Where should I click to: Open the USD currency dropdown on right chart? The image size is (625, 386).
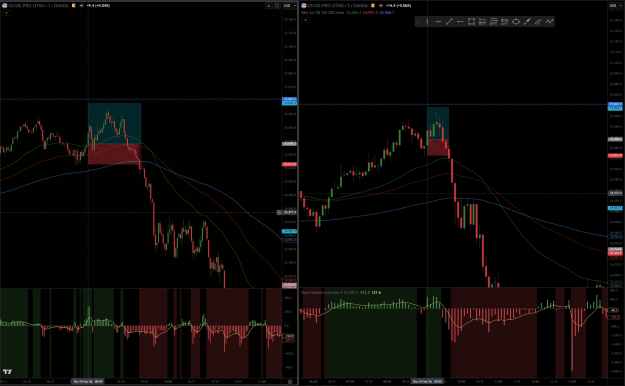point(615,6)
